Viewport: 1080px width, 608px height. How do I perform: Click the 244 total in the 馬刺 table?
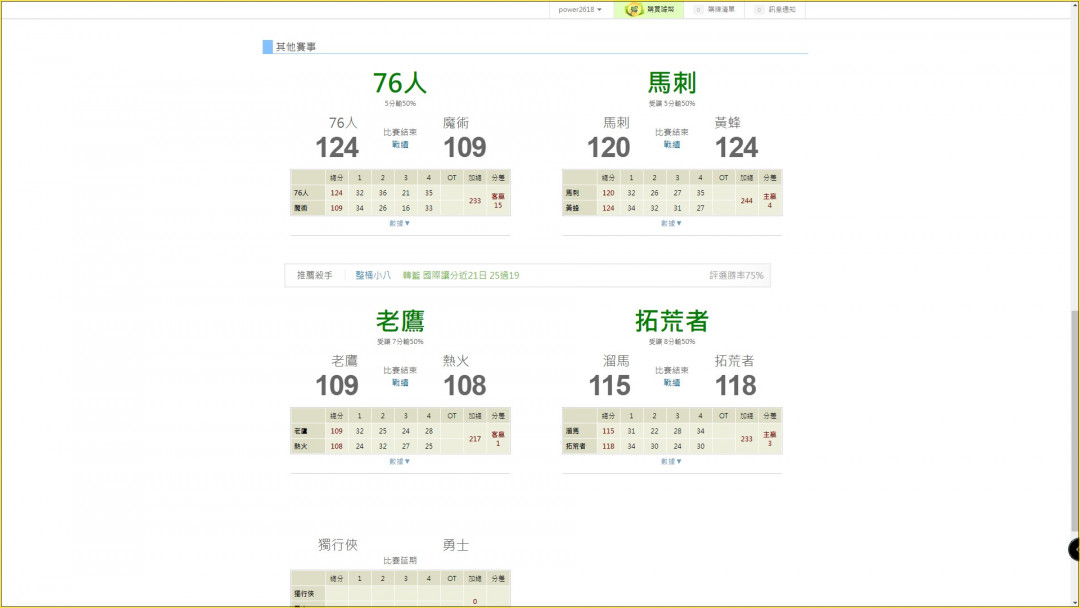coord(747,201)
